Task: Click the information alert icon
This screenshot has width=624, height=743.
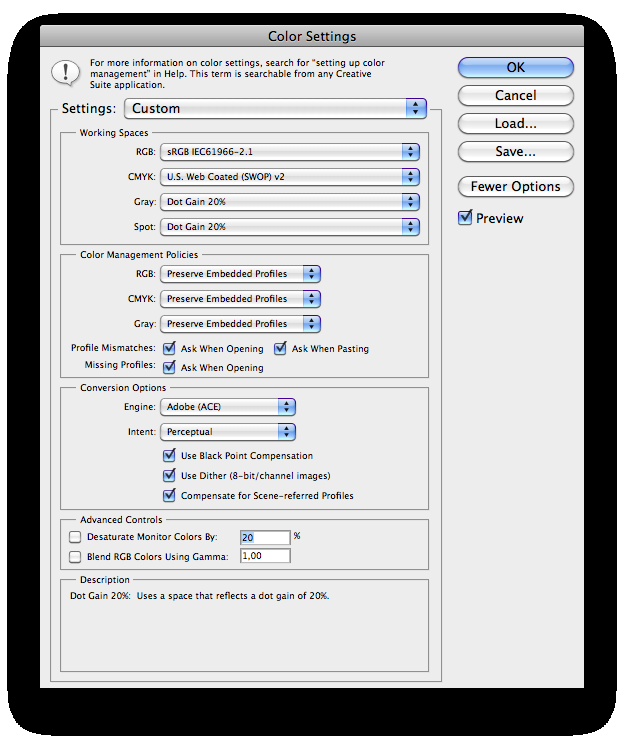Action: (x=65, y=73)
